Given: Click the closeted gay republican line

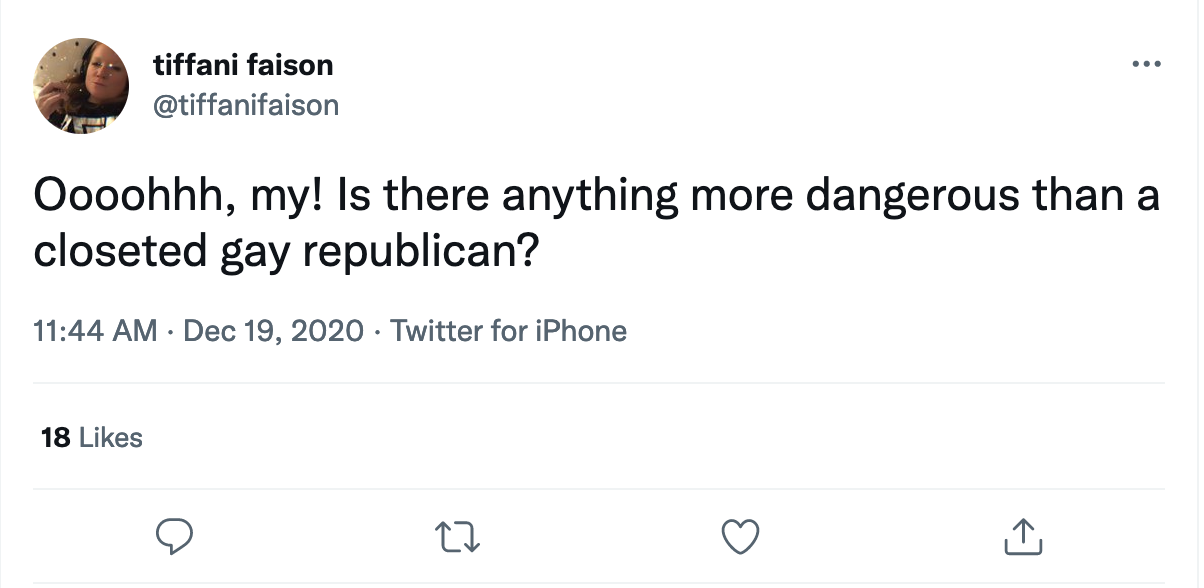Looking at the screenshot, I should (287, 251).
